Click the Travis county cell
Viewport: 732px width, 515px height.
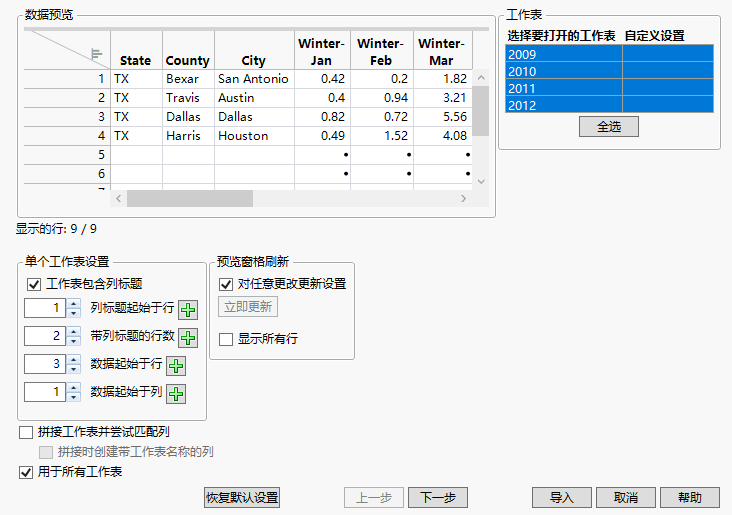tap(188, 98)
